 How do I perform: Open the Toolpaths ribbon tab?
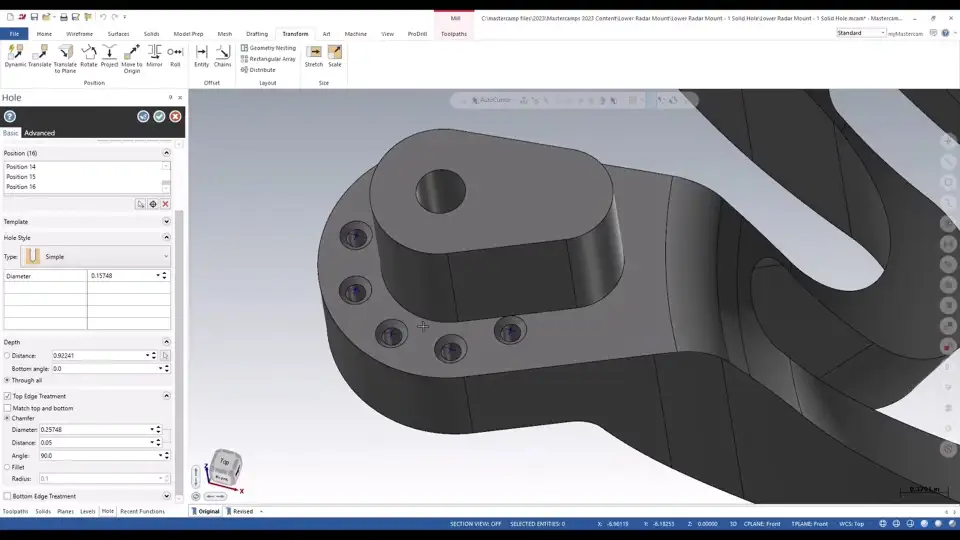454,34
